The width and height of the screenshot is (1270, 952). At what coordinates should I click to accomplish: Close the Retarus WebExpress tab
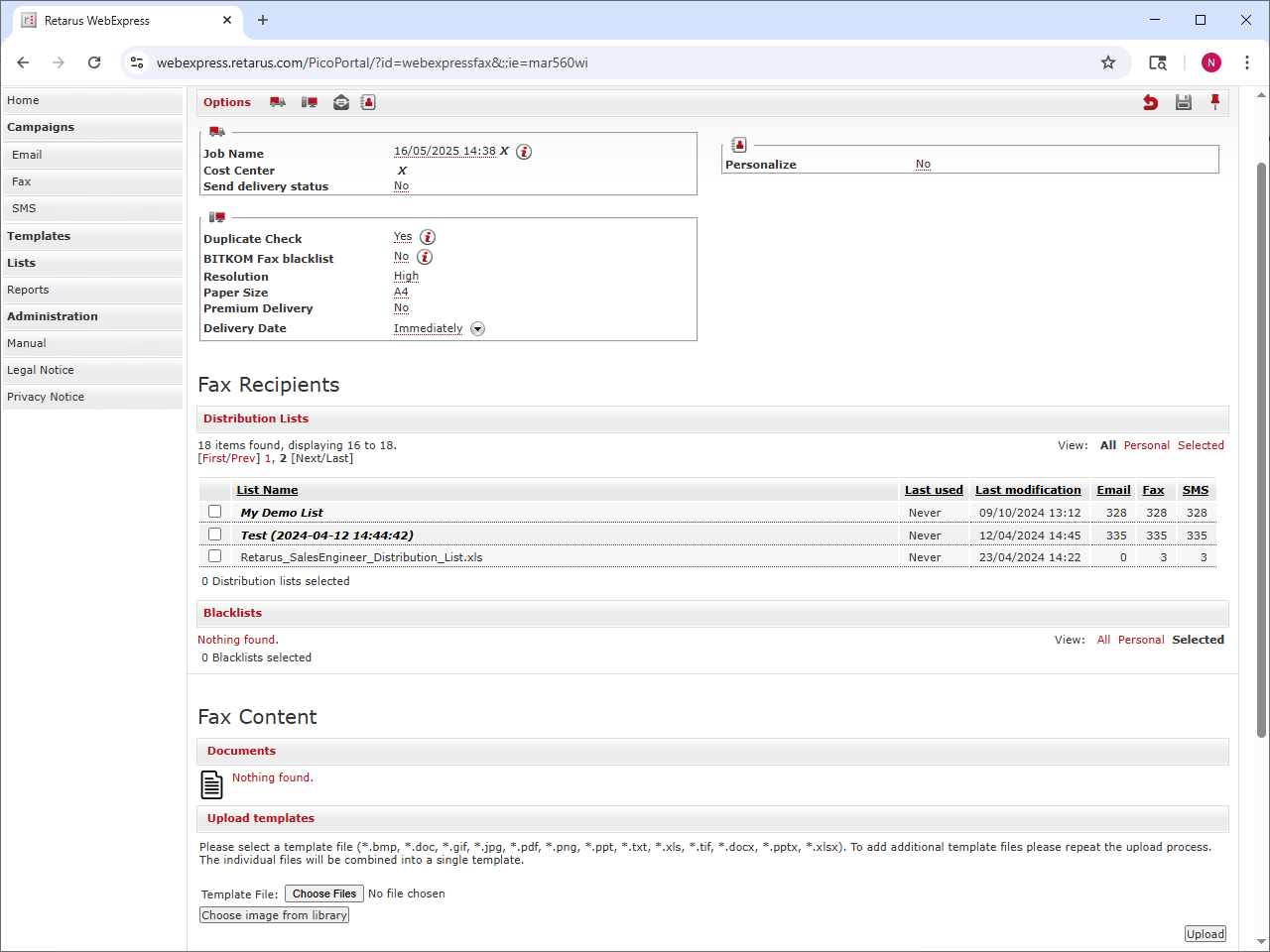point(227,20)
